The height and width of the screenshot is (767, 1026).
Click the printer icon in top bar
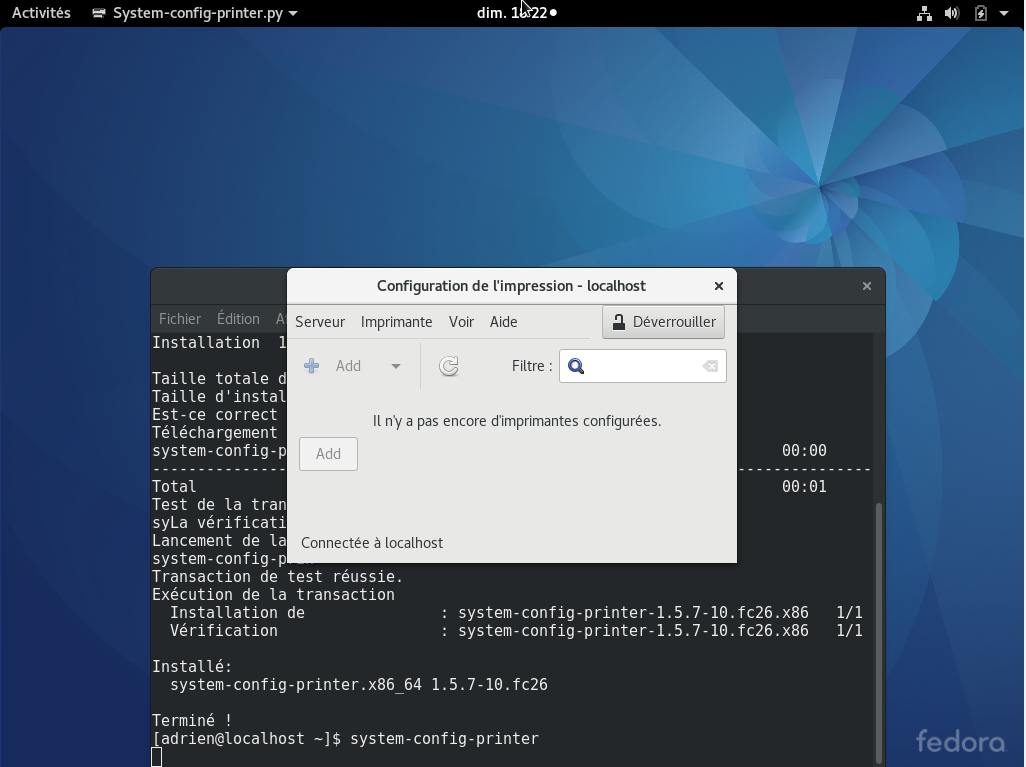pyautogui.click(x=99, y=13)
